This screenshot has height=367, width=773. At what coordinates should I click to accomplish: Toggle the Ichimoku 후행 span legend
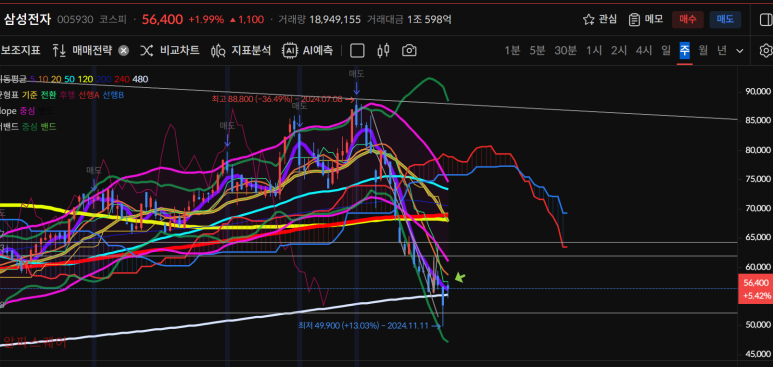tap(67, 95)
